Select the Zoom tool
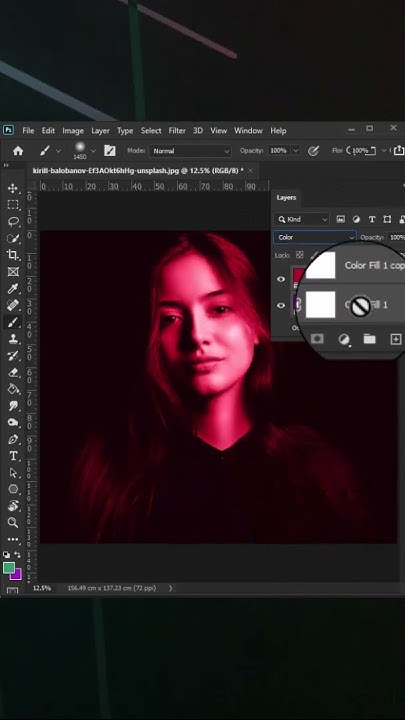 pos(13,522)
